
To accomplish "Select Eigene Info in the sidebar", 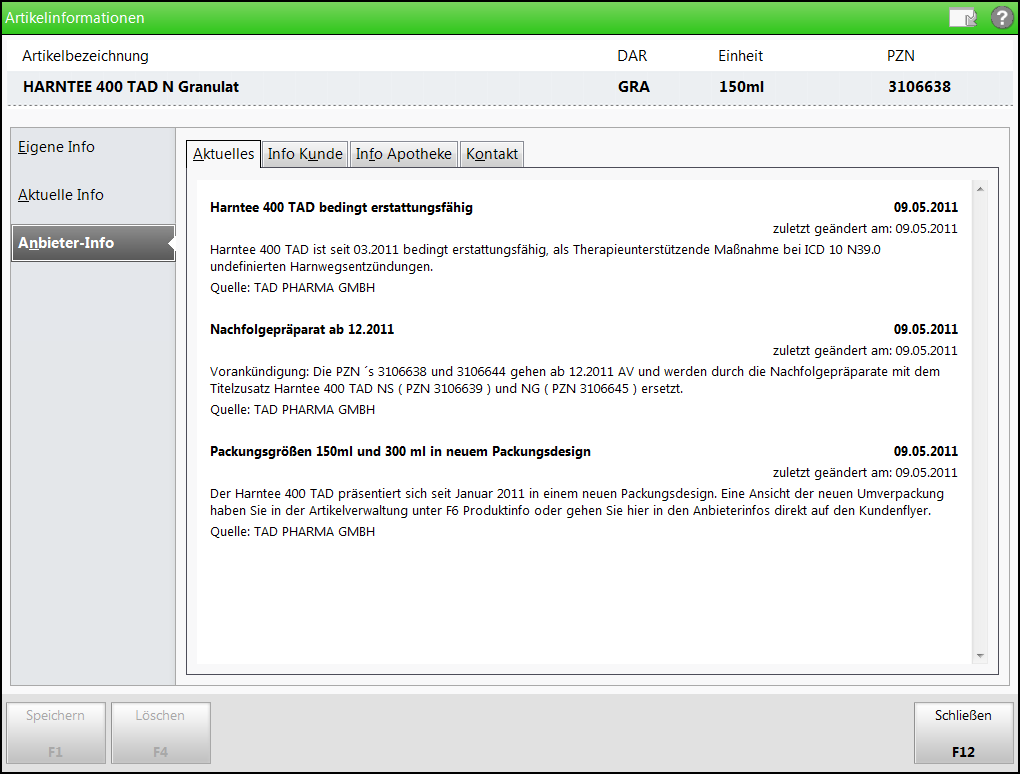I will click(57, 147).
